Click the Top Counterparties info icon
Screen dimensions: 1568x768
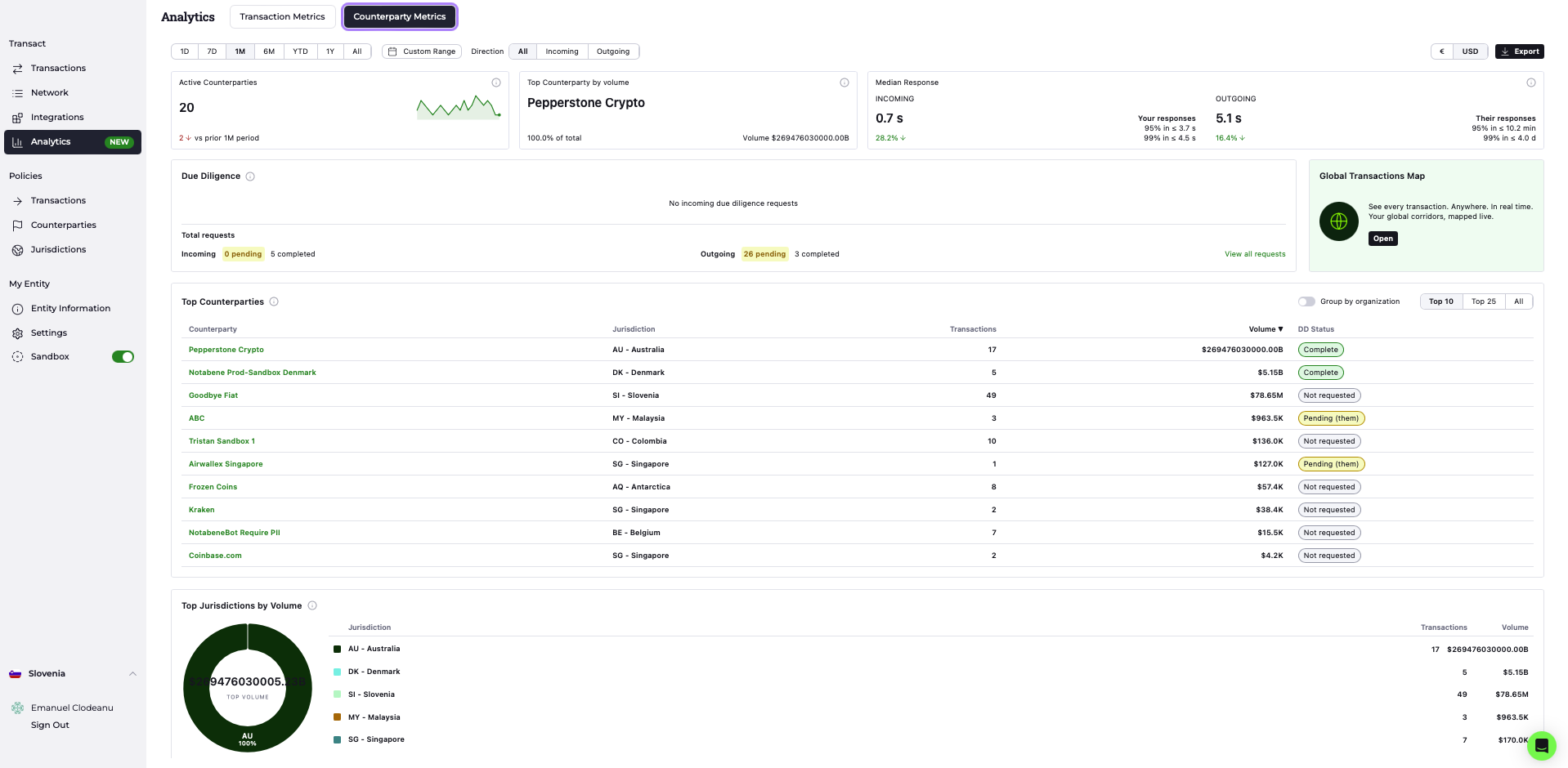(x=274, y=301)
